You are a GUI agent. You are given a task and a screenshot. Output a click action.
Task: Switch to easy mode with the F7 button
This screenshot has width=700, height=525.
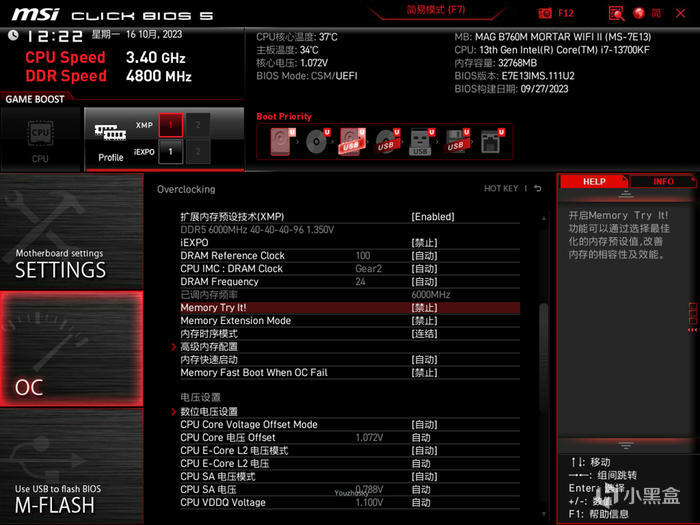pos(436,10)
